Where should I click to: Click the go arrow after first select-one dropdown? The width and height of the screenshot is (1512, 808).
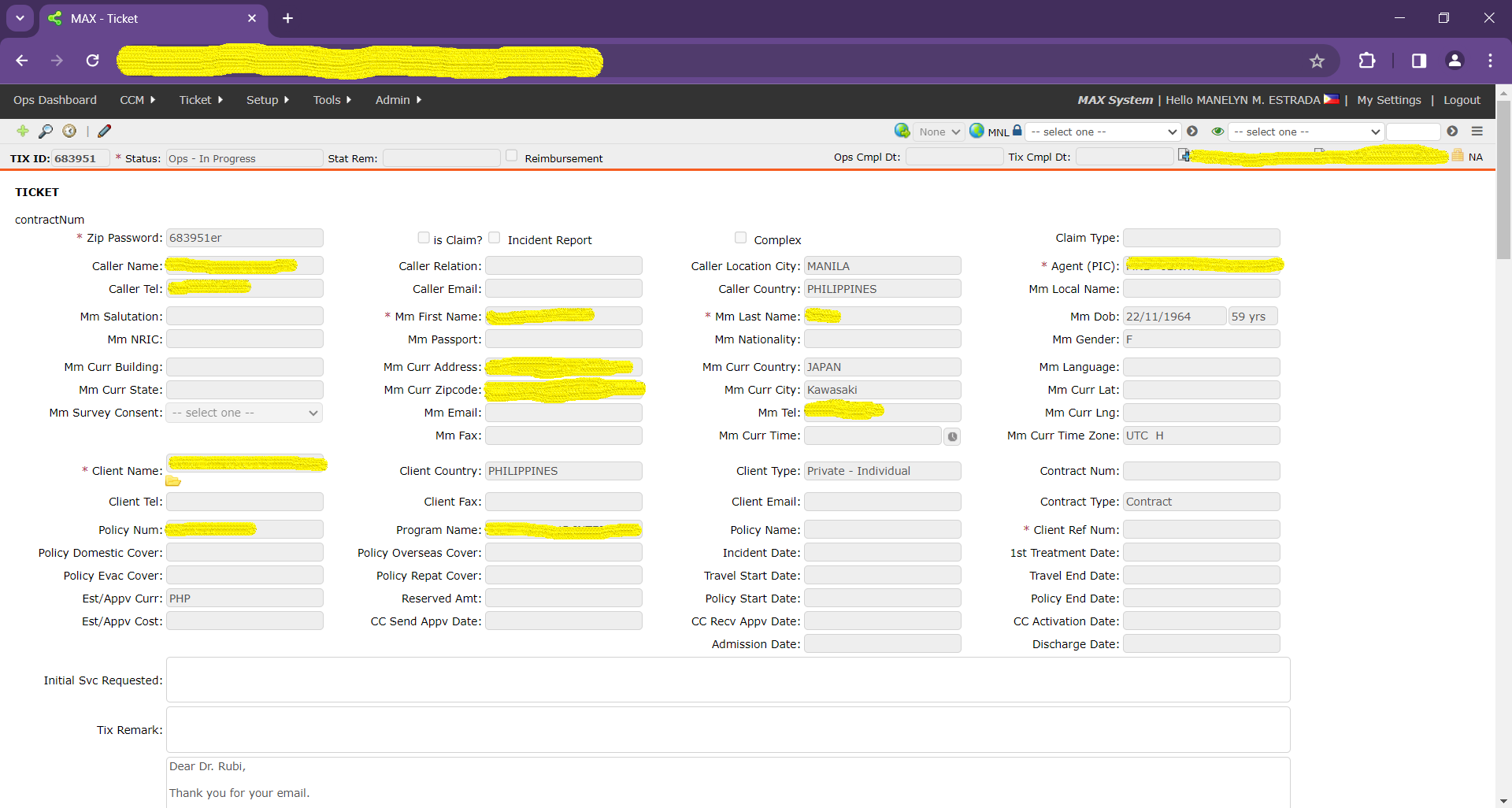click(x=1192, y=132)
